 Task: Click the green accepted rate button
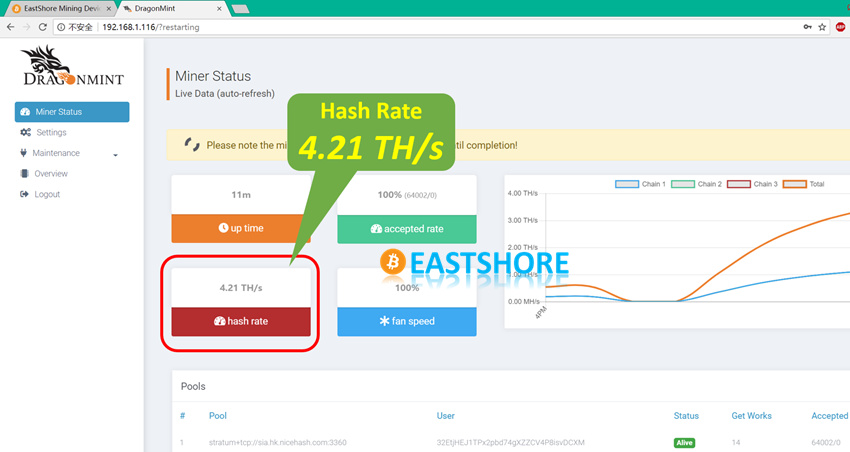point(407,229)
